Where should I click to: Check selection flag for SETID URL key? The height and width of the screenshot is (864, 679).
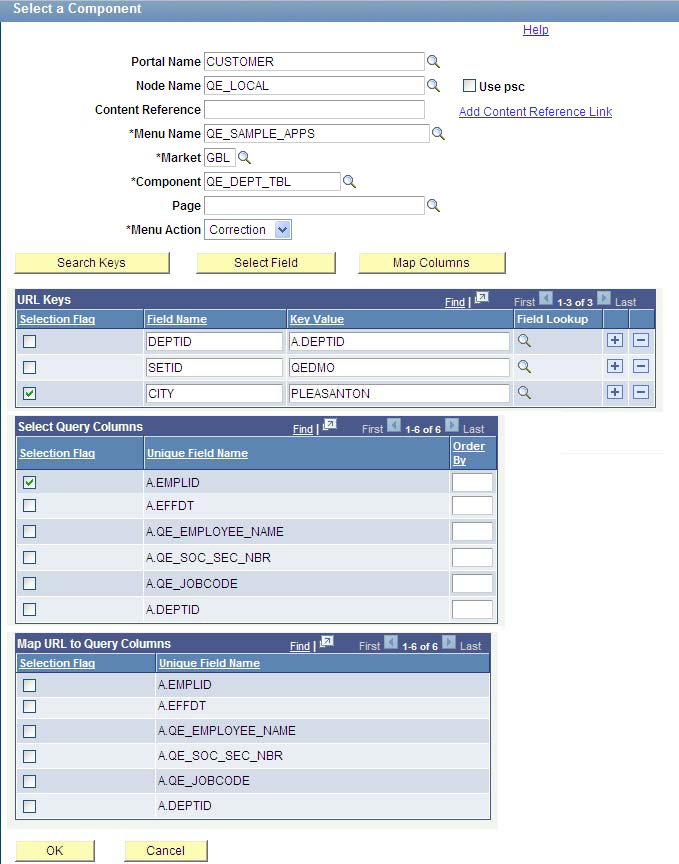pos(30,368)
